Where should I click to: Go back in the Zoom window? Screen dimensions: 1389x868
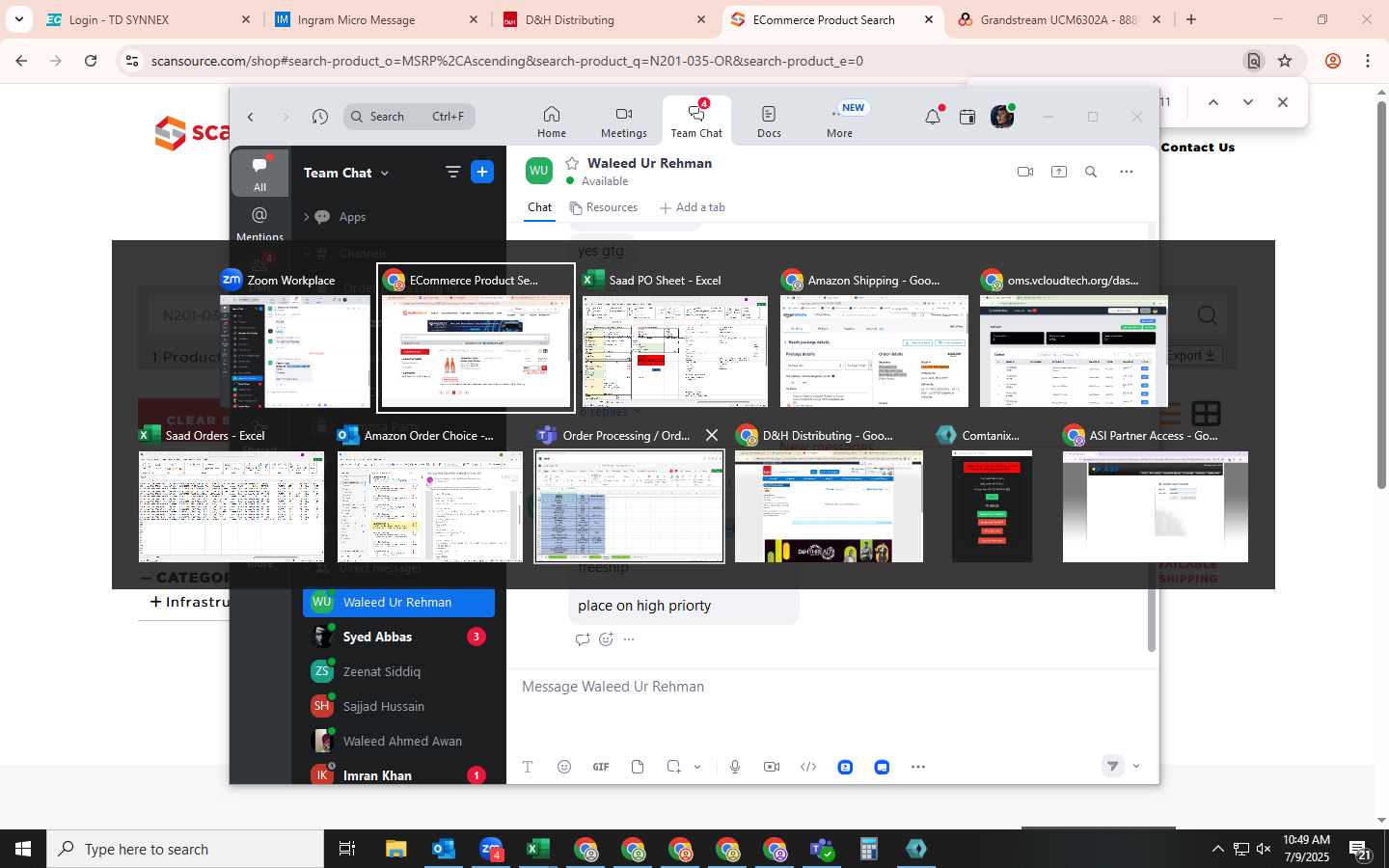tap(251, 117)
